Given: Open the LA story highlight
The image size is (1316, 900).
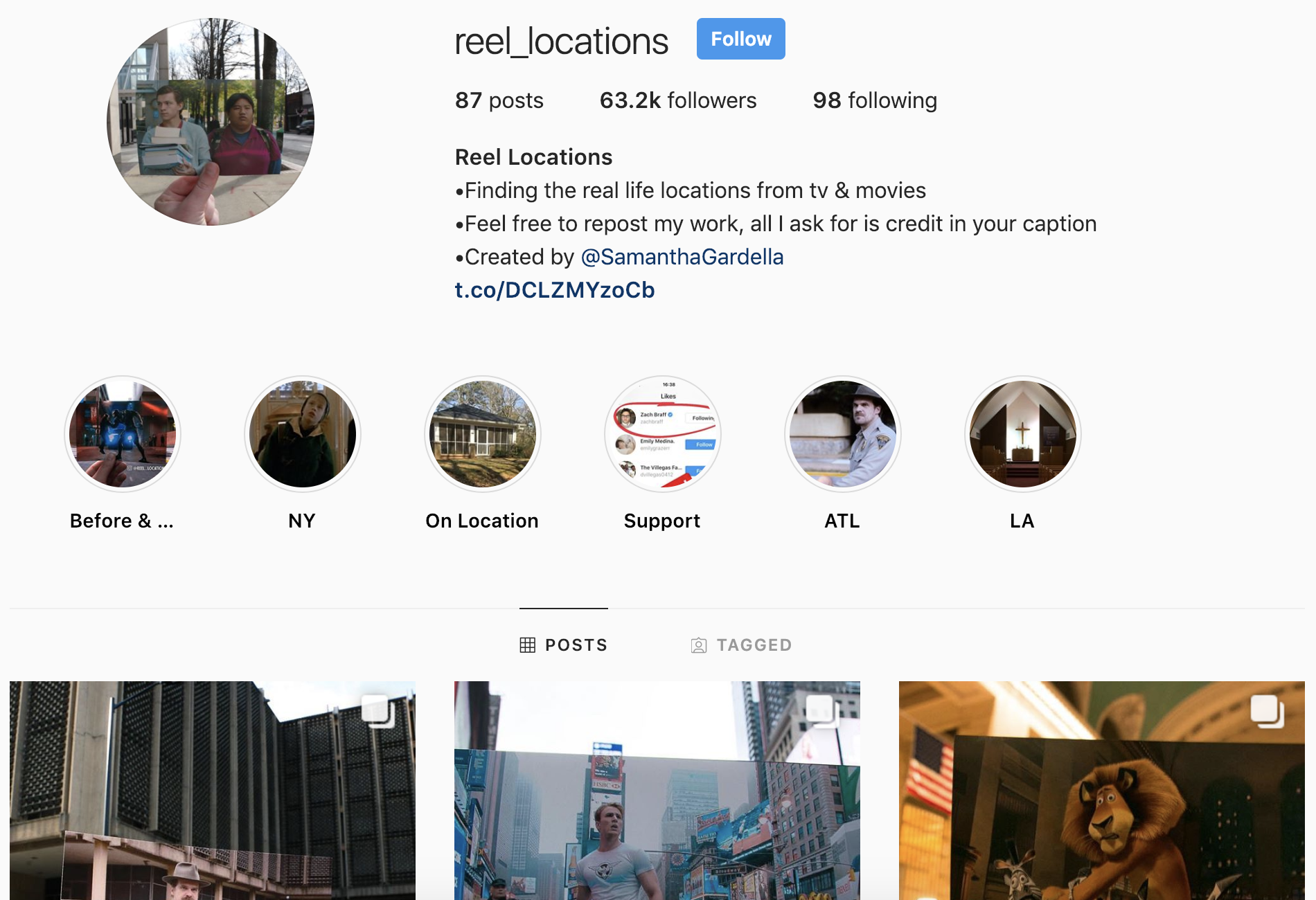Looking at the screenshot, I should point(1023,434).
